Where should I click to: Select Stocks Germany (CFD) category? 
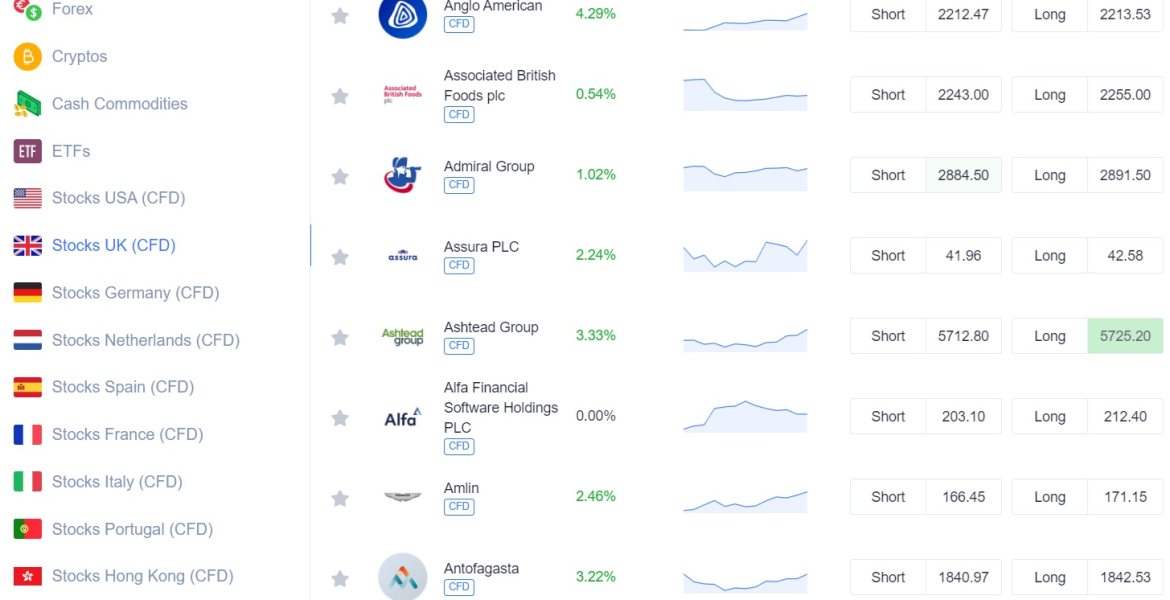point(135,293)
